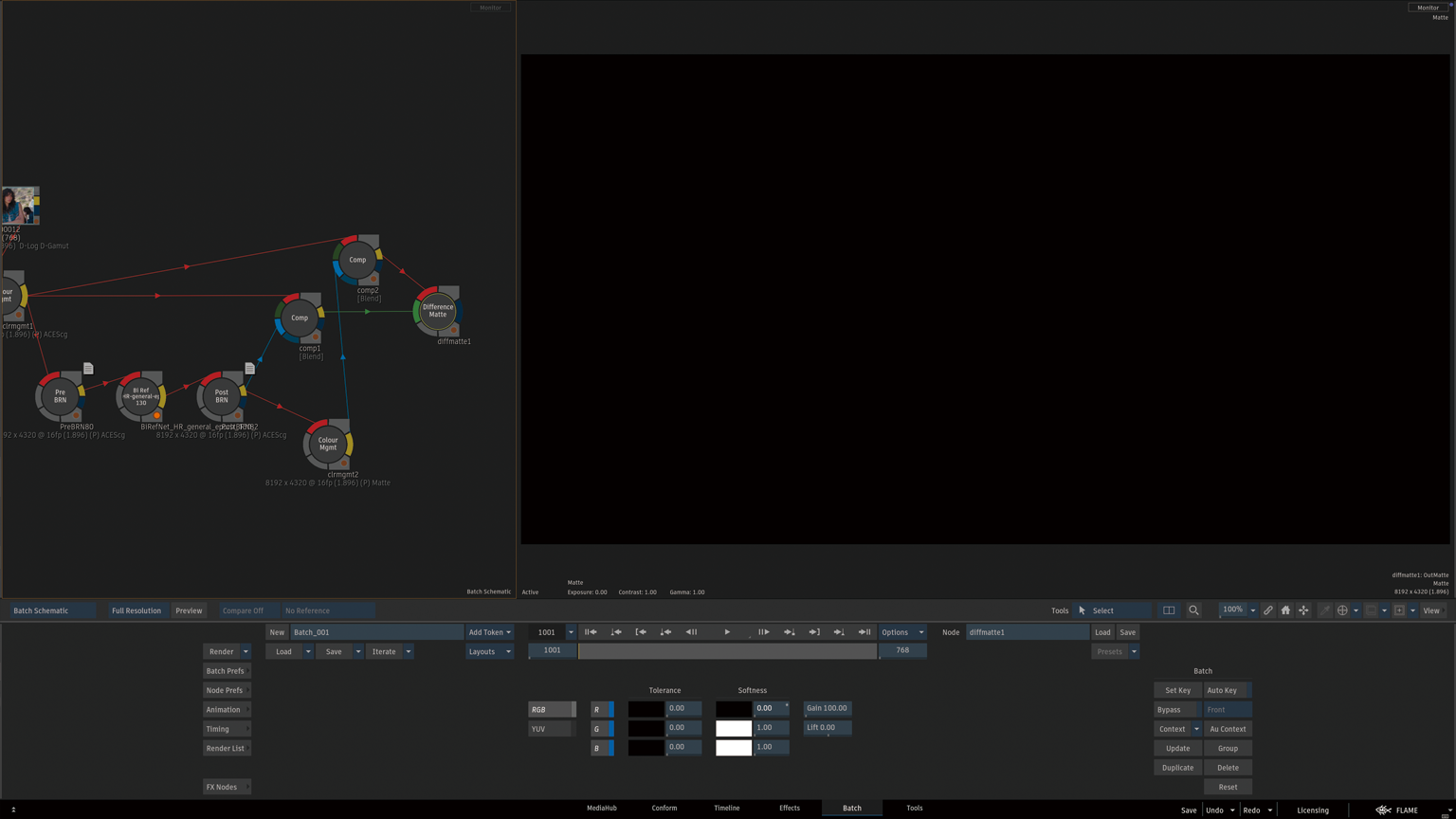1456x819 pixels.
Task: Click the magnifier zoom tool icon
Action: point(1193,610)
